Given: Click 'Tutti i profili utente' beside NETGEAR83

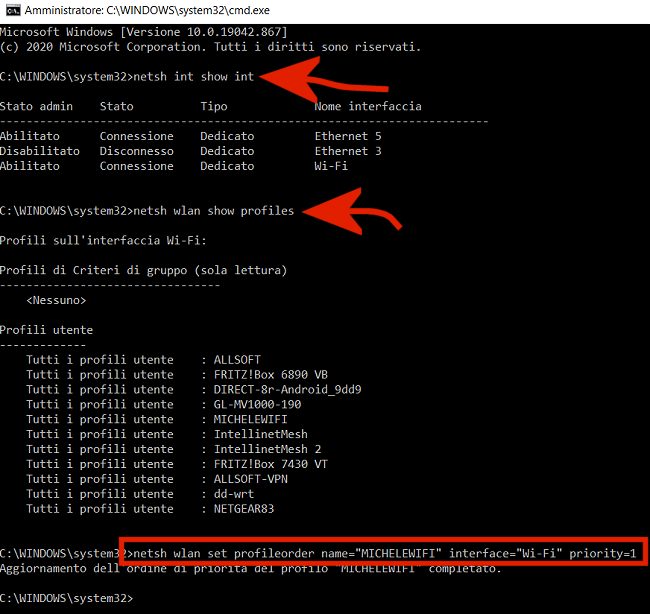Looking at the screenshot, I should [x=100, y=509].
